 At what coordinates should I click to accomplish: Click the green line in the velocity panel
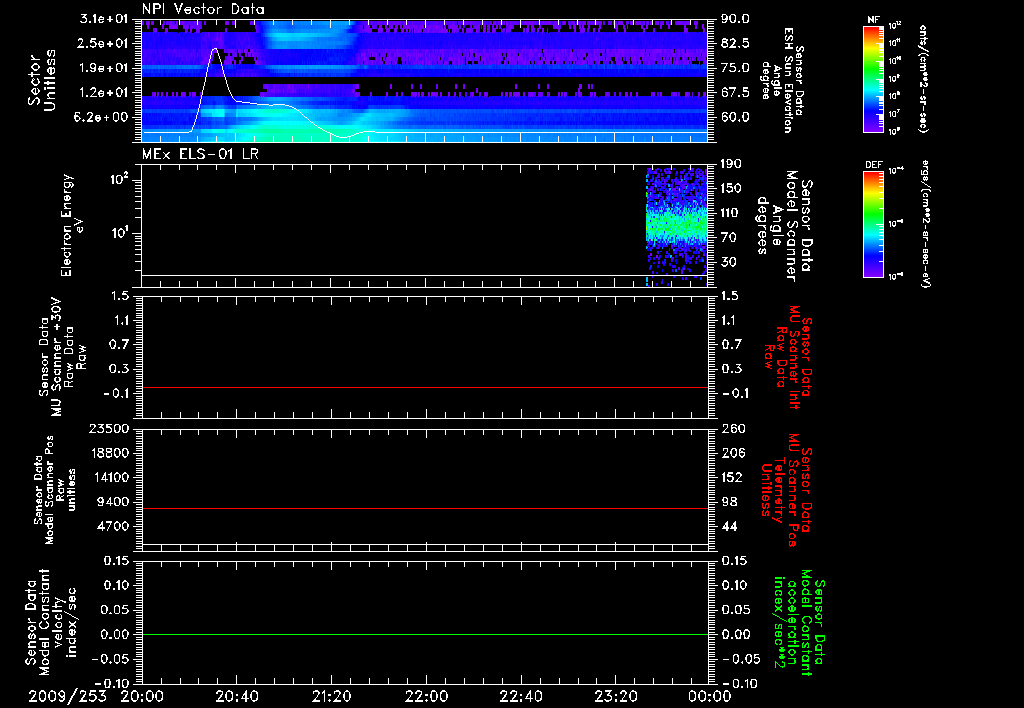pos(424,634)
